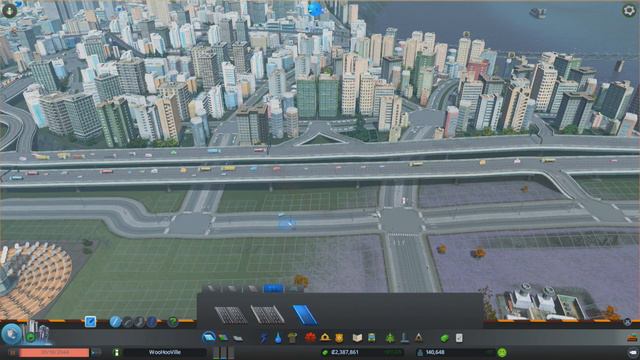Open the Electricity services menu

264,338
